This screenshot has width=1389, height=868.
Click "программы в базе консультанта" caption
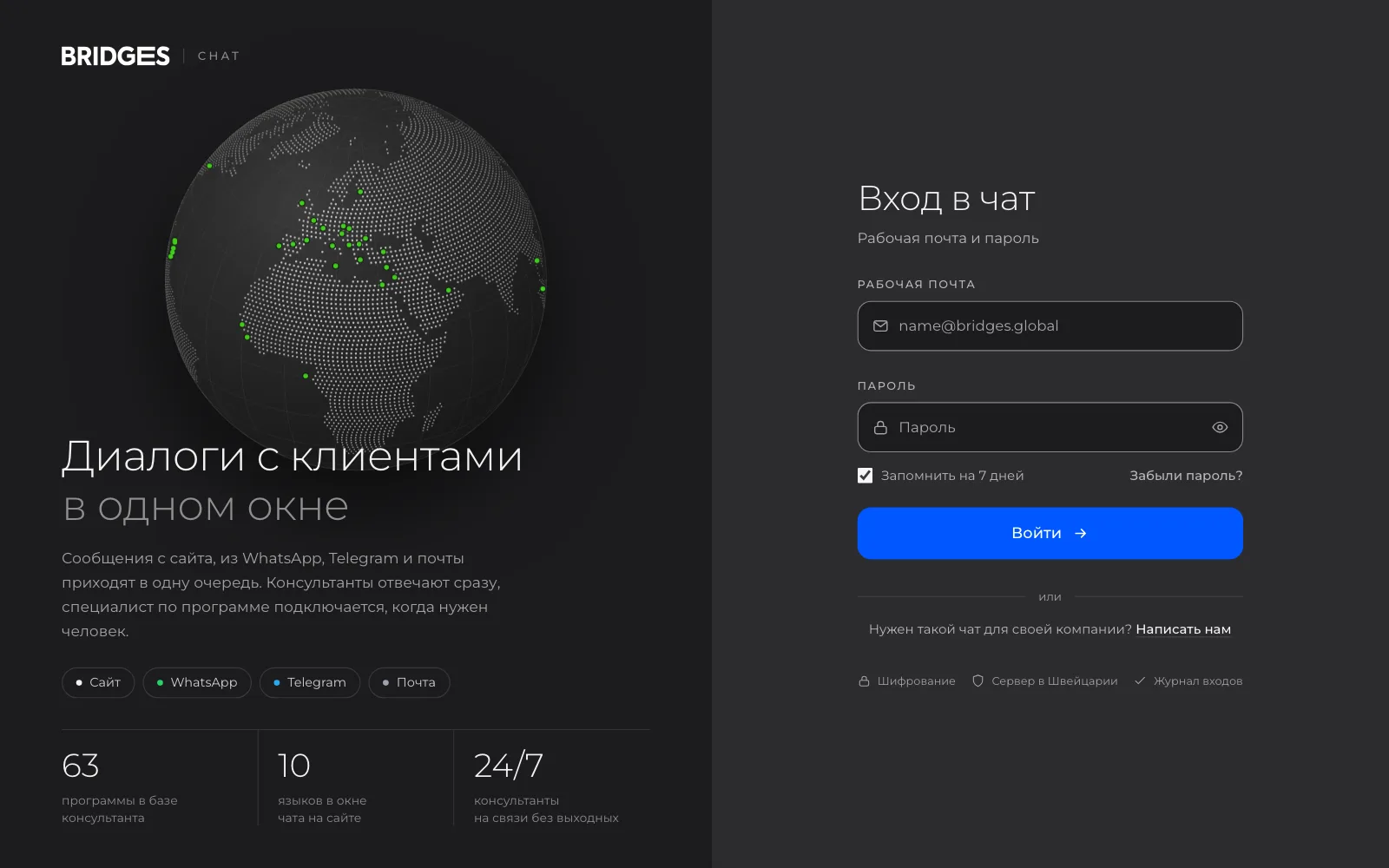coord(120,809)
